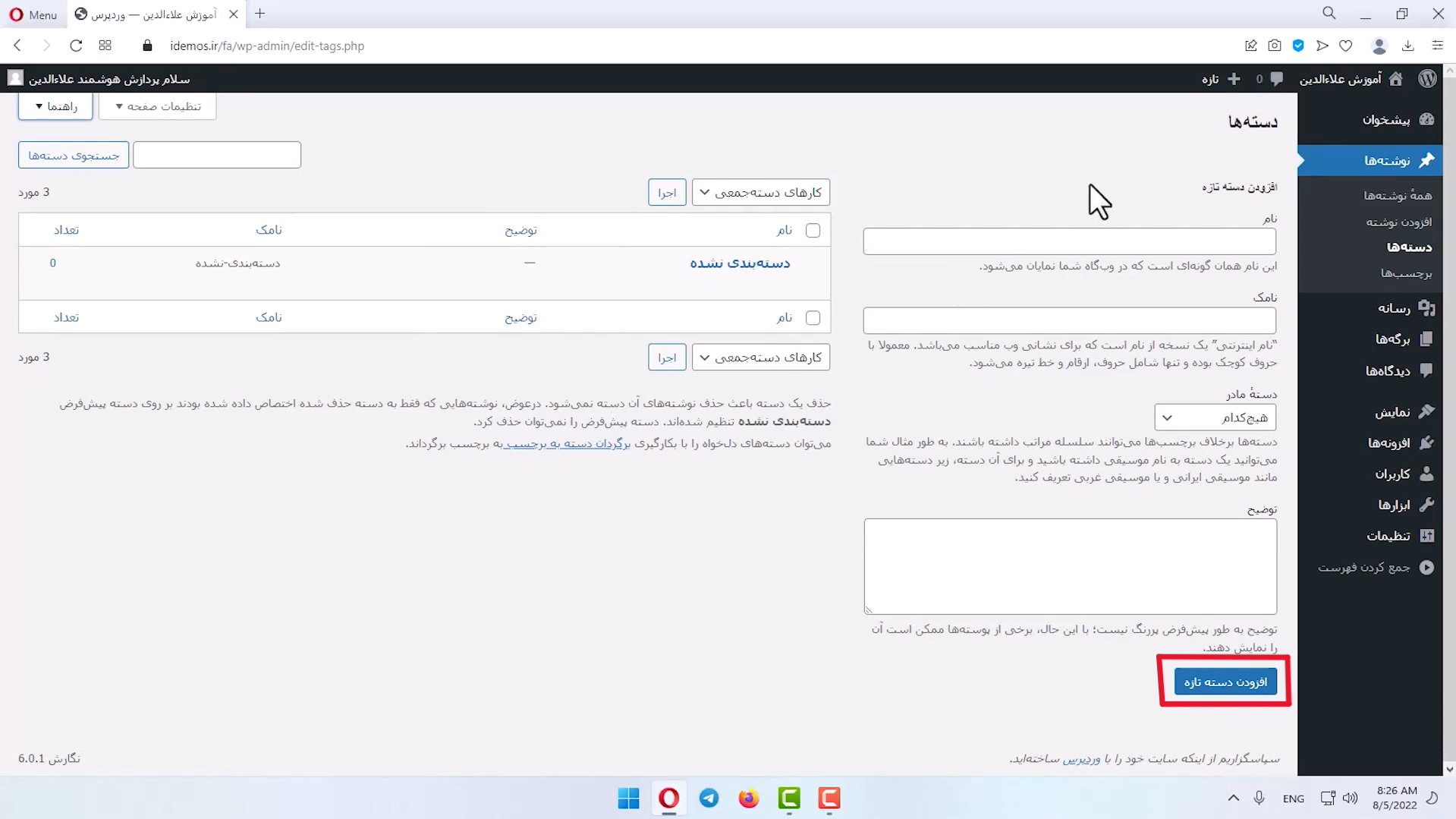Open the bottom کارهای دسته‌جمعی bulk actions dropdown
Screen dimensions: 1456x819
761,357
